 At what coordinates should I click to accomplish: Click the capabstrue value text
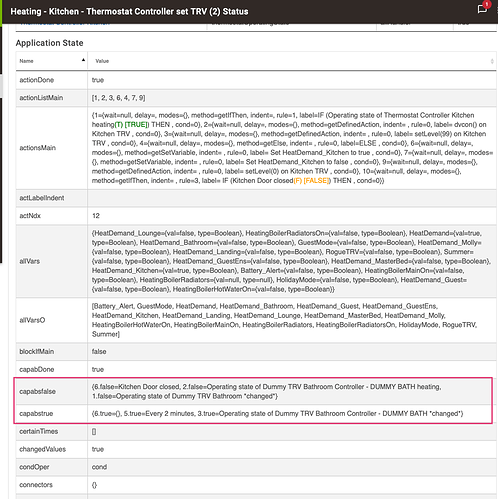tap(277, 413)
